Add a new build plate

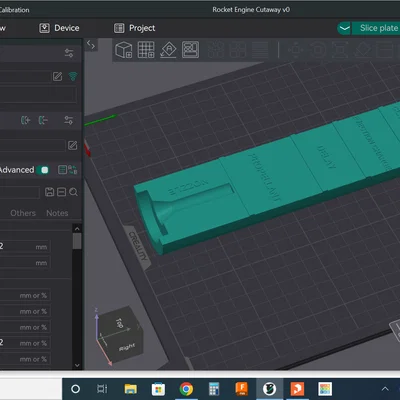[x=146, y=50]
